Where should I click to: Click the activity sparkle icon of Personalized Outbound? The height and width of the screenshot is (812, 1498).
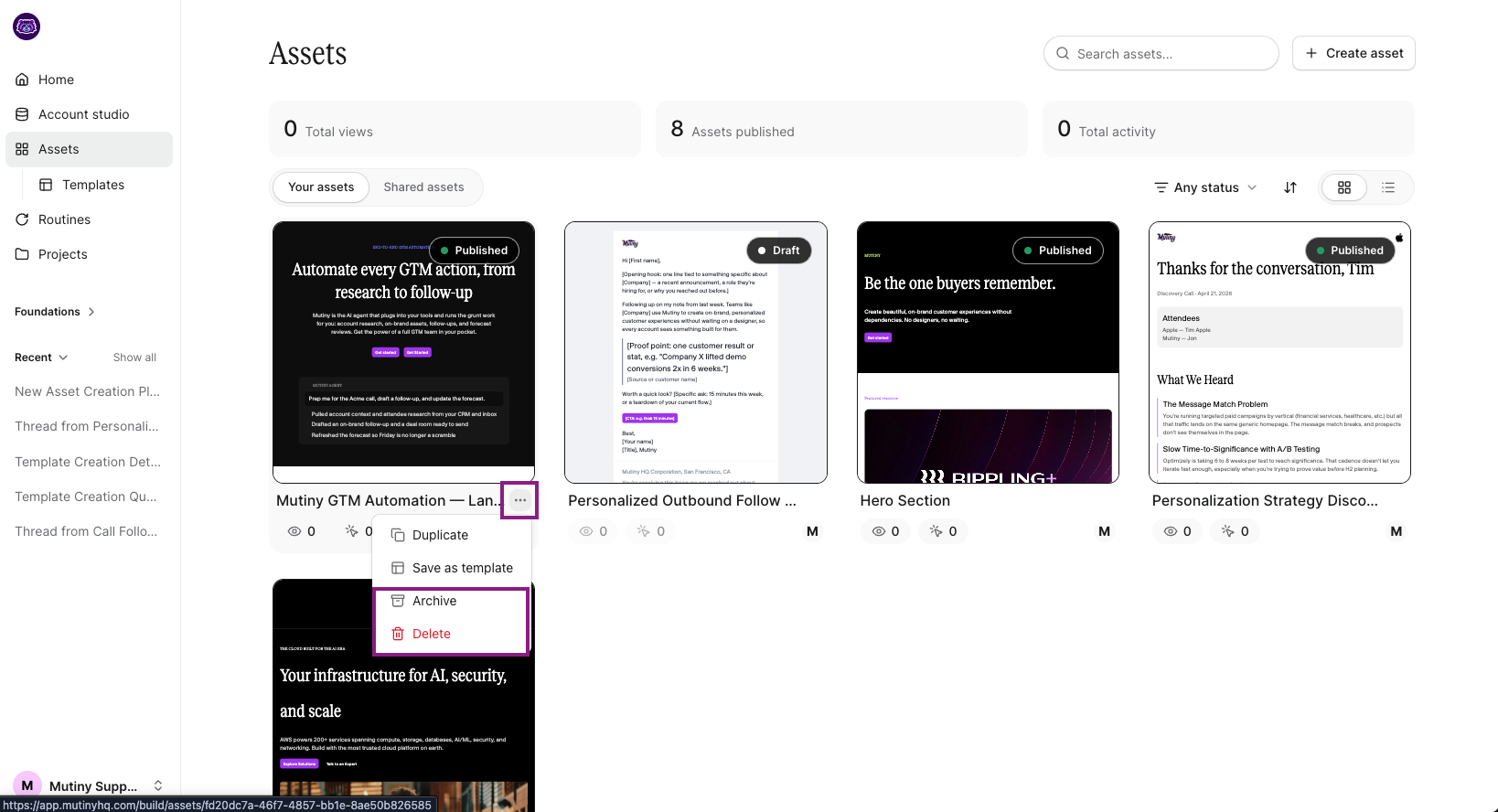coord(644,531)
